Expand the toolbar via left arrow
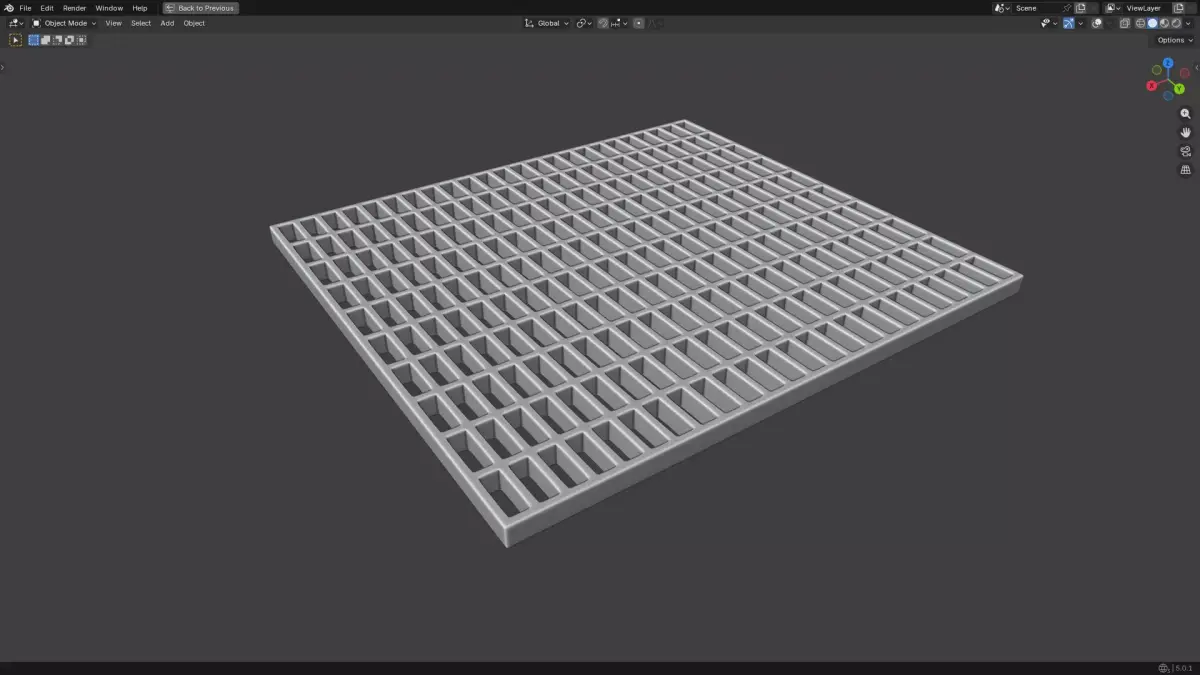The image size is (1200, 675). [2, 67]
